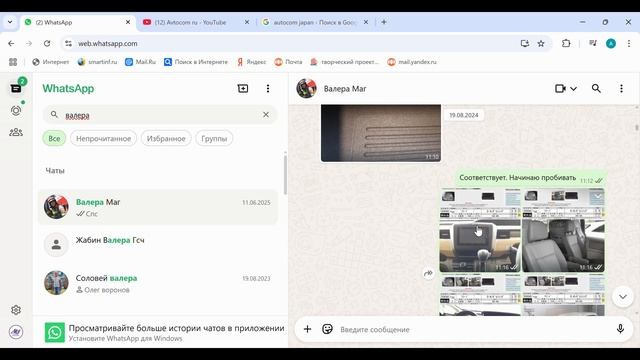
Task: Bookmark this page with the star
Action: tap(541, 43)
